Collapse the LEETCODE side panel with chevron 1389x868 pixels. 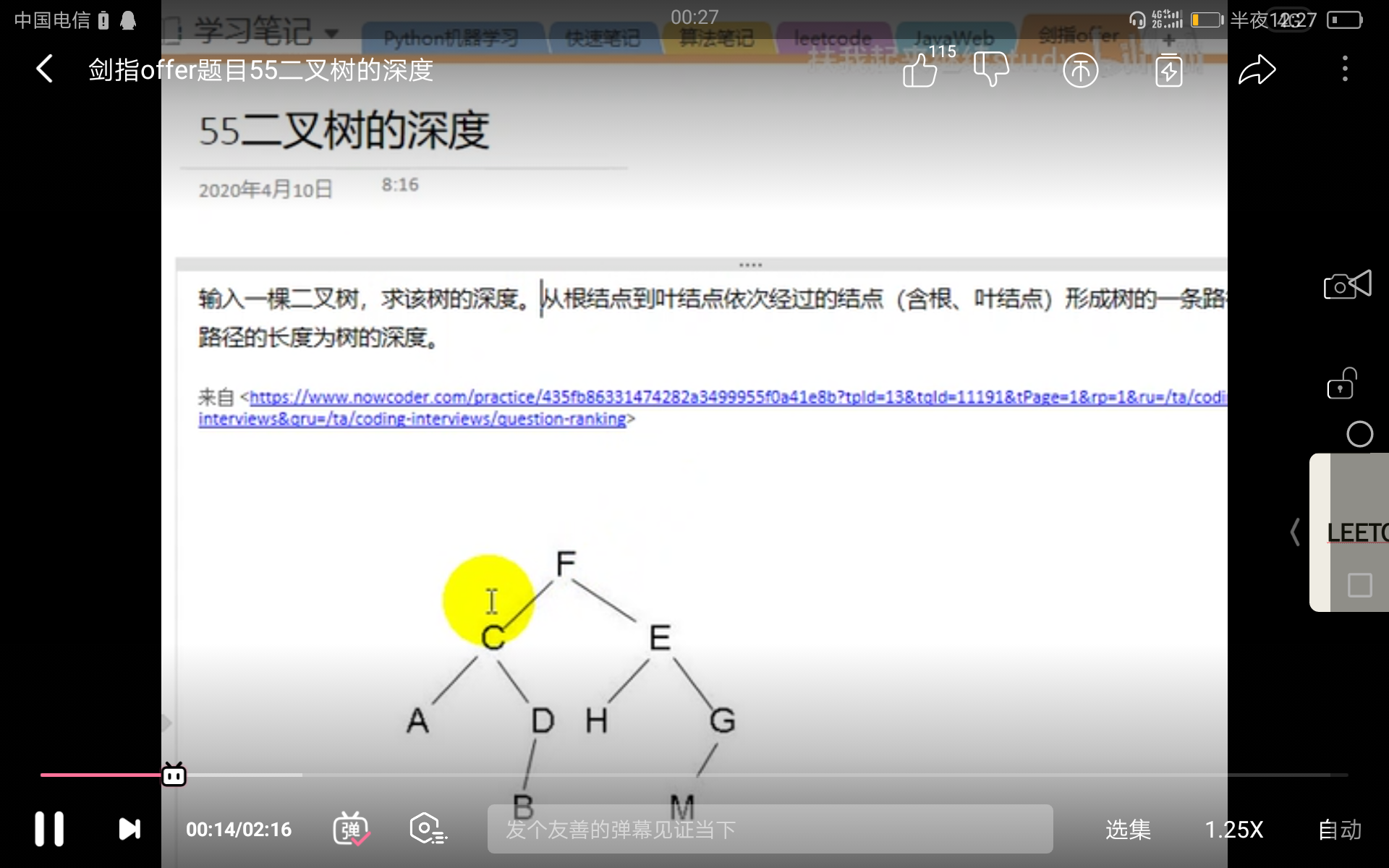pyautogui.click(x=1295, y=532)
